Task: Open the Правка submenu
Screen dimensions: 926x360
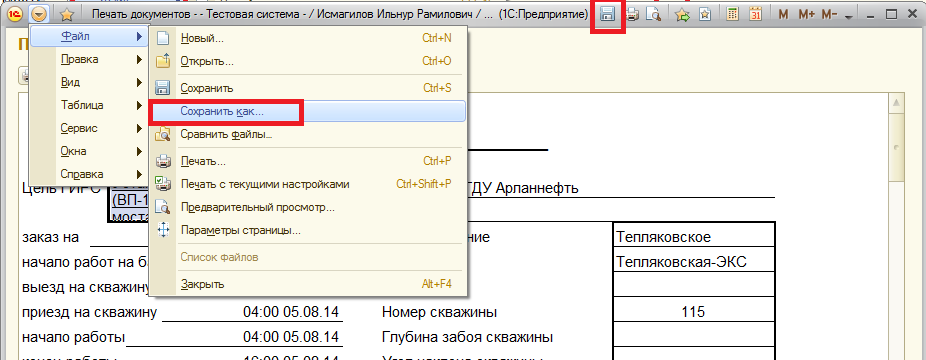Action: (88, 60)
